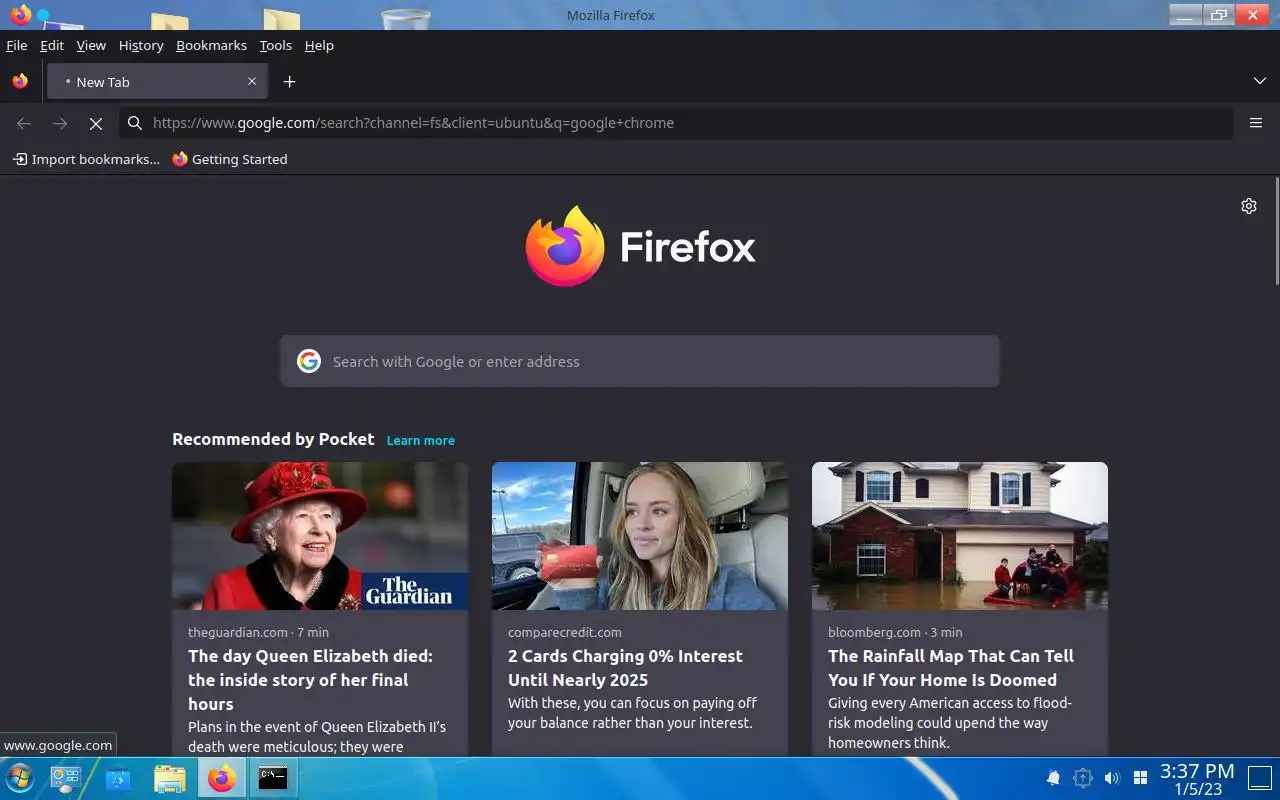Open 'The day Queen Elizabeth died' headline
Image resolution: width=1280 pixels, height=800 pixels.
pyautogui.click(x=310, y=680)
